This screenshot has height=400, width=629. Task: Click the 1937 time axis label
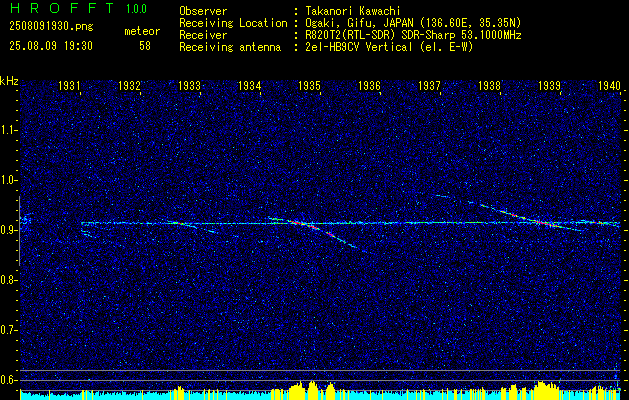coord(429,85)
